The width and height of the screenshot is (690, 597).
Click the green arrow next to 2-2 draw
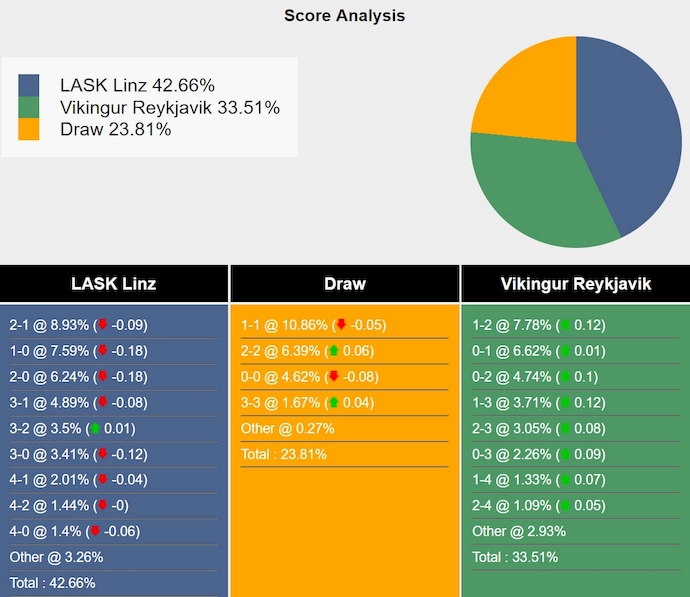click(x=334, y=351)
